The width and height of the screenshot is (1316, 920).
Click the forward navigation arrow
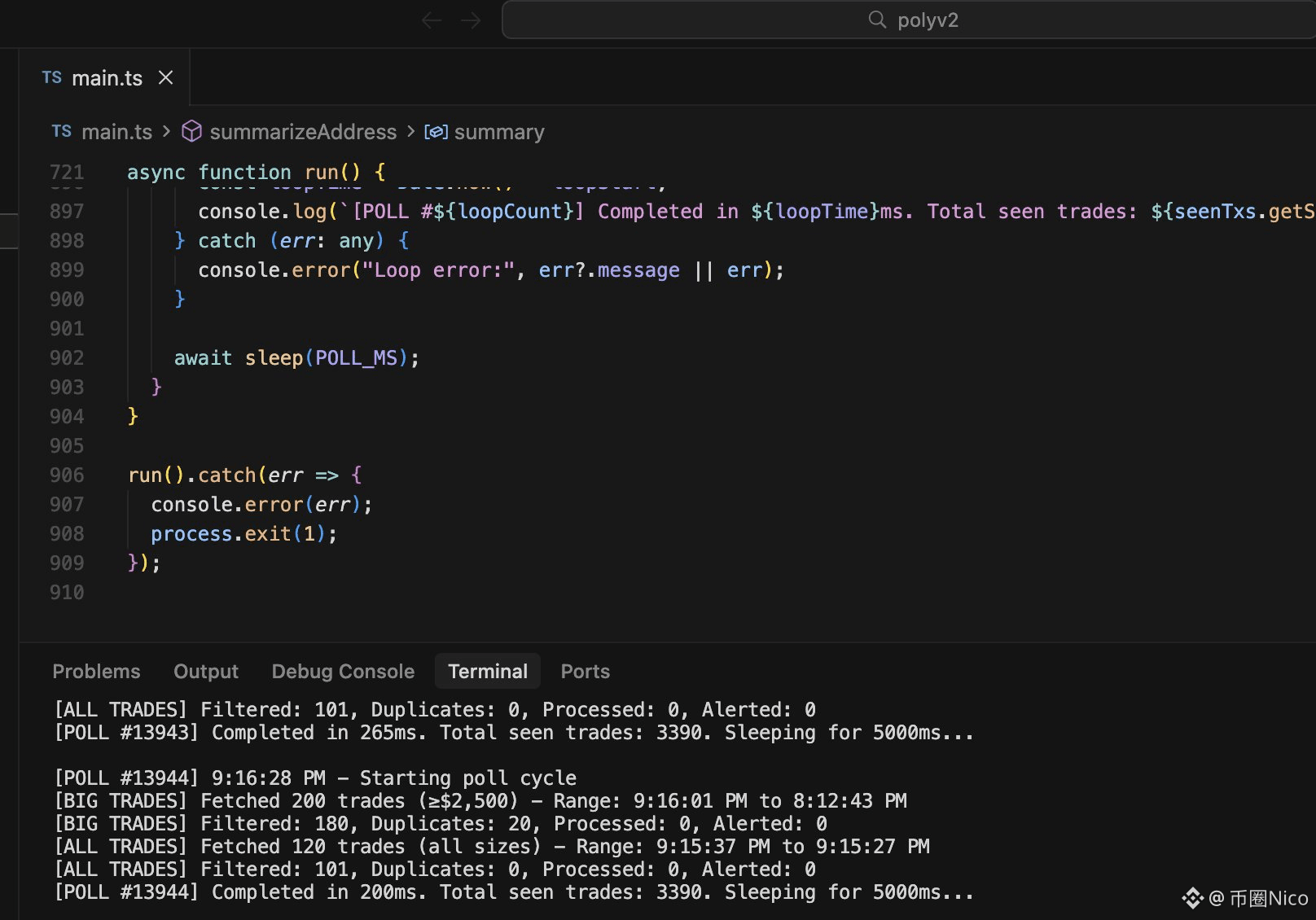(471, 20)
